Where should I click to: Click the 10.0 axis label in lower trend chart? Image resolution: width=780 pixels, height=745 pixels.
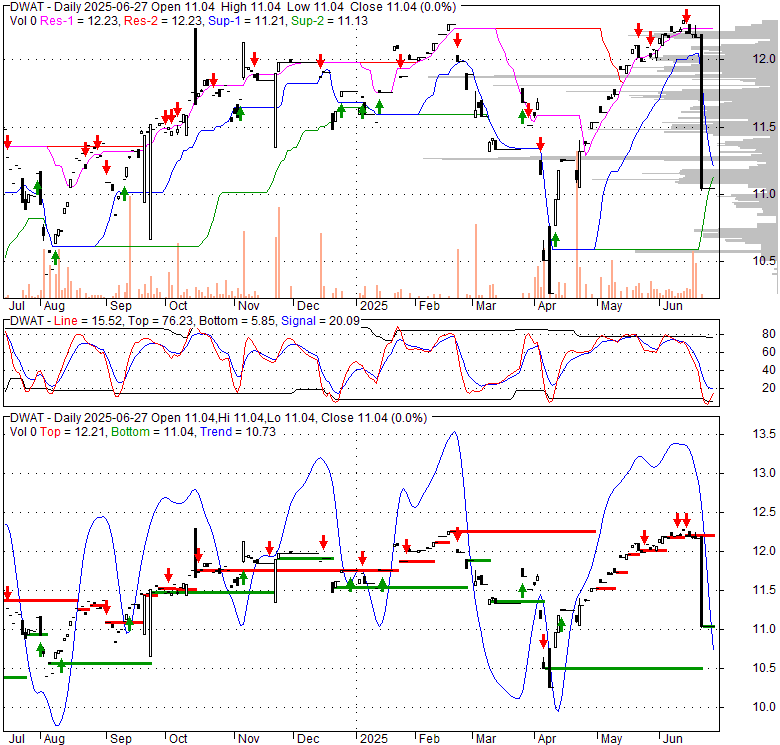(x=763, y=707)
